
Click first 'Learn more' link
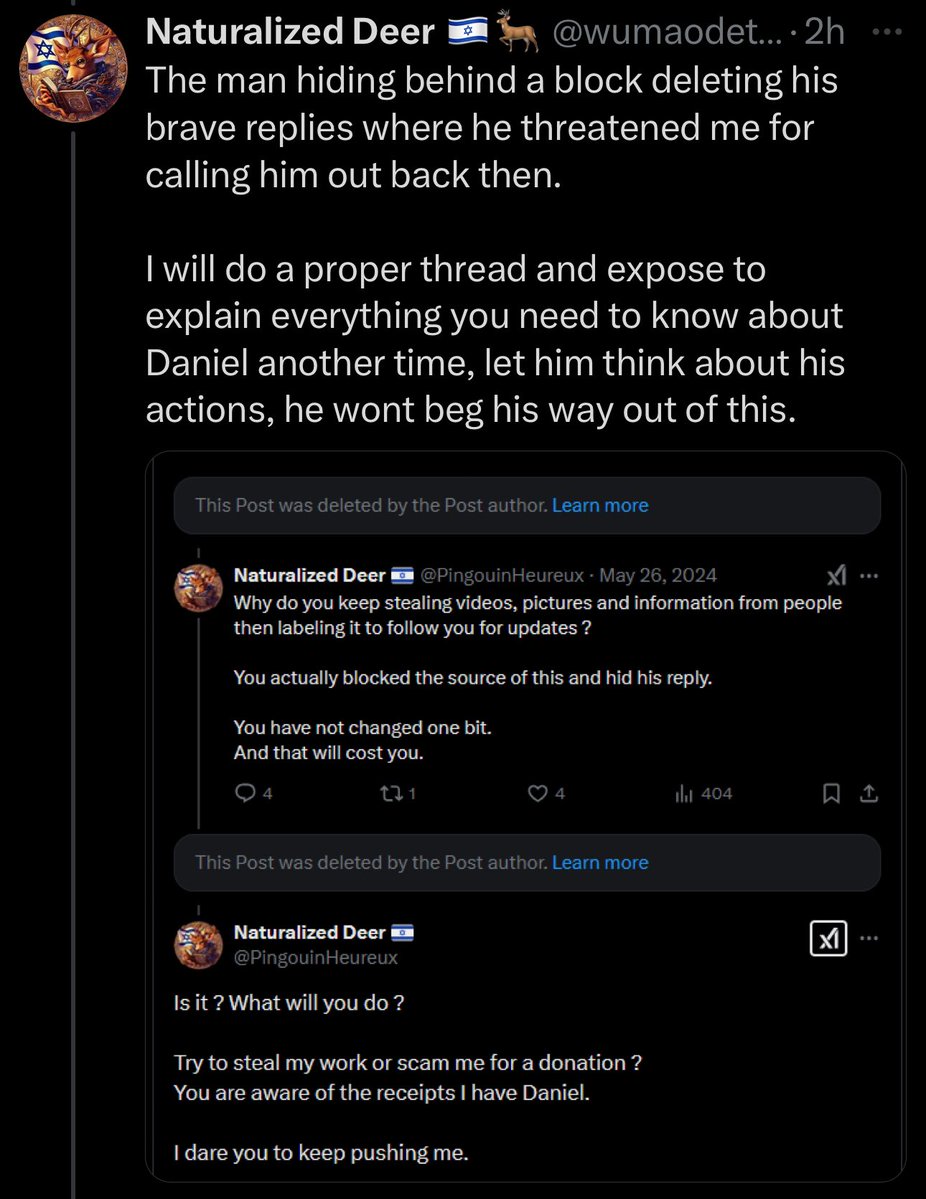point(600,505)
